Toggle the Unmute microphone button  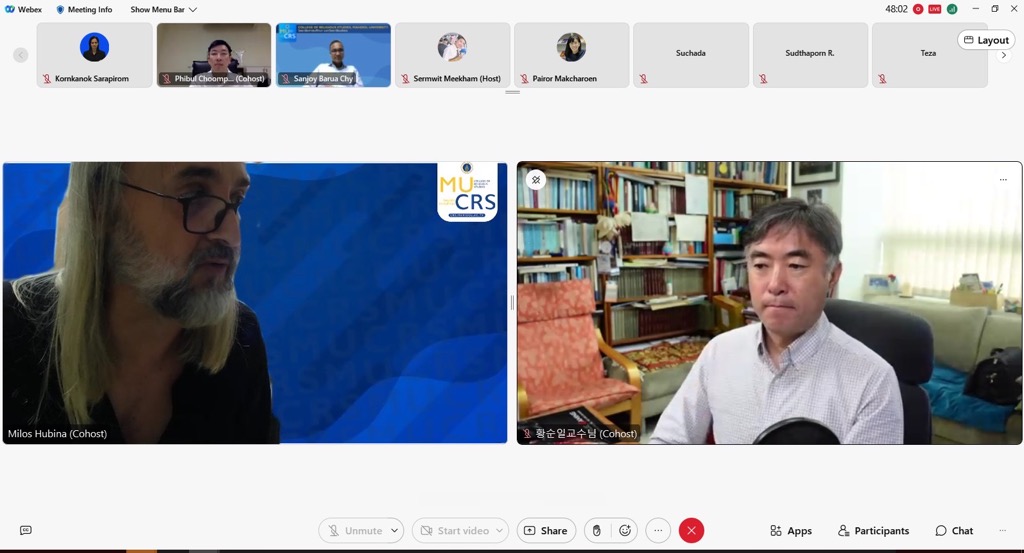pos(354,531)
